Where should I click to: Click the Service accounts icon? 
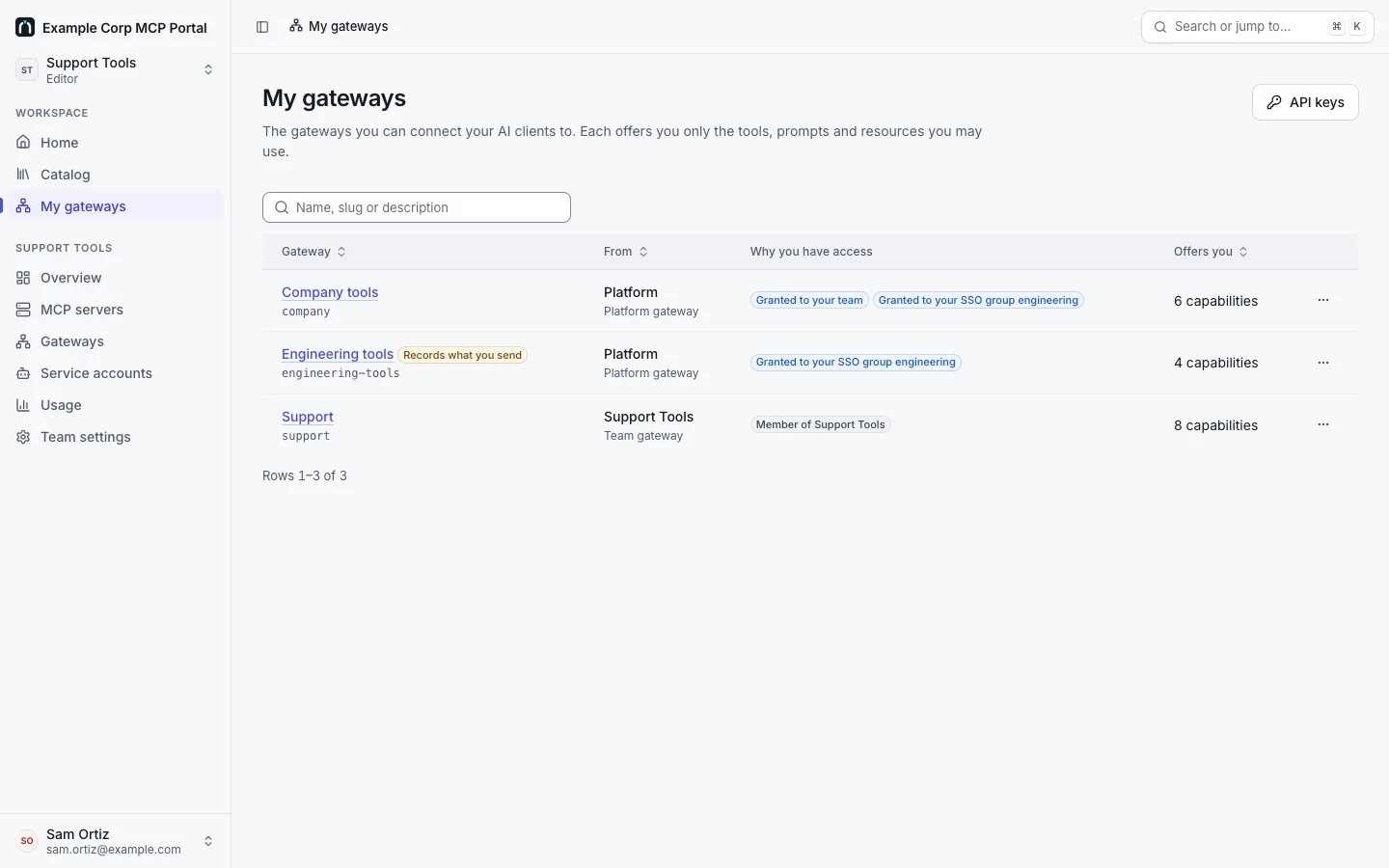click(x=23, y=373)
